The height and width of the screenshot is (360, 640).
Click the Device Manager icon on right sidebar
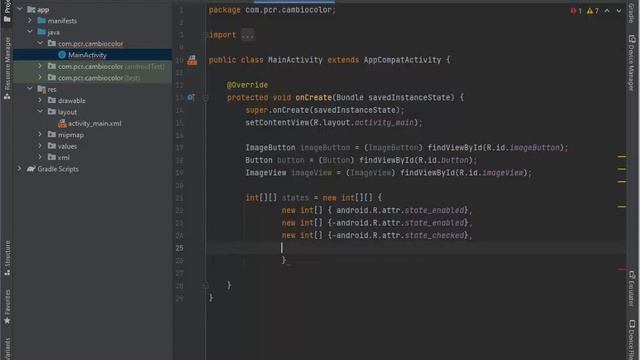(x=632, y=39)
